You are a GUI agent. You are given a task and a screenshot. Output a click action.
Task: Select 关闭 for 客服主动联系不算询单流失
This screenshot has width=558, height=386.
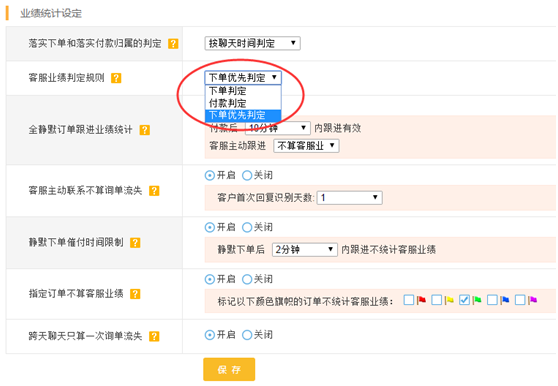point(247,175)
